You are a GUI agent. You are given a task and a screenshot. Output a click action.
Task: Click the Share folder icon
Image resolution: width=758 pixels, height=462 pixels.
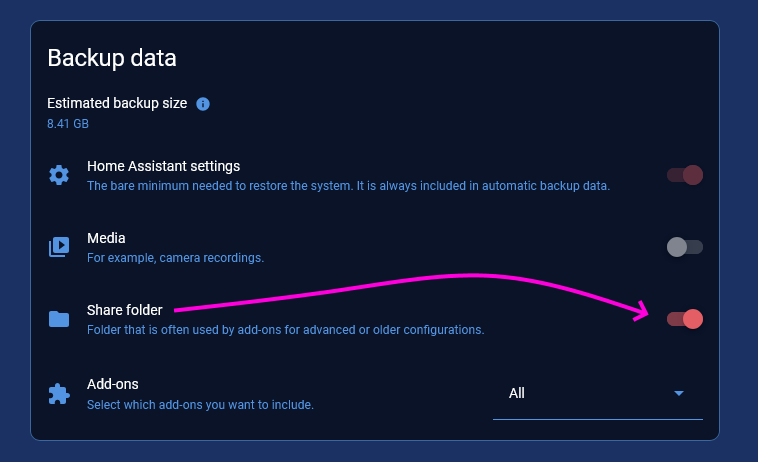59,319
